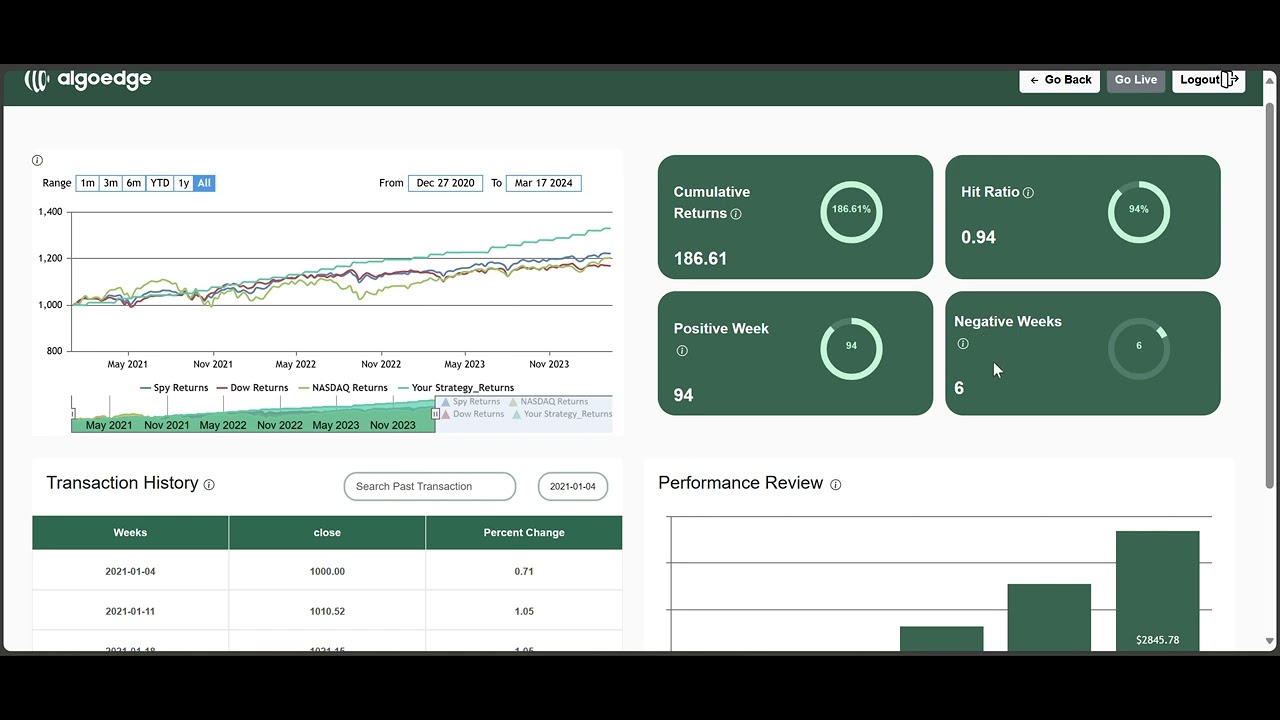Image resolution: width=1280 pixels, height=720 pixels.
Task: Click the 2021-01-11 week cell
Action: click(130, 611)
